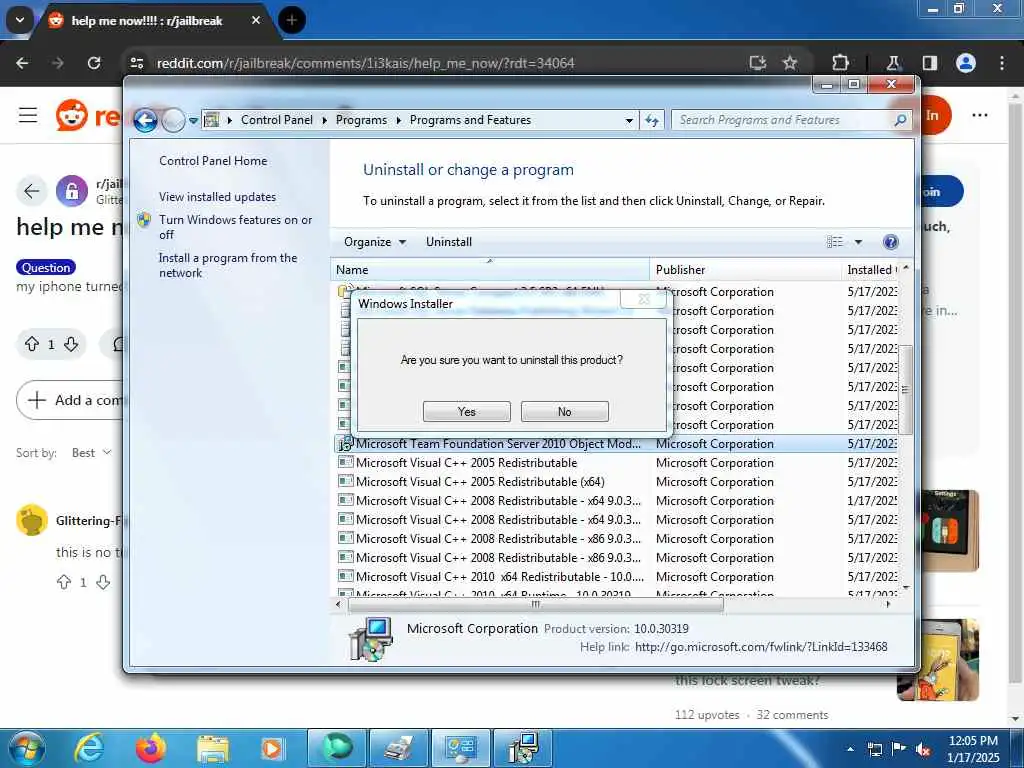Sort by Installed On column header

[871, 270]
